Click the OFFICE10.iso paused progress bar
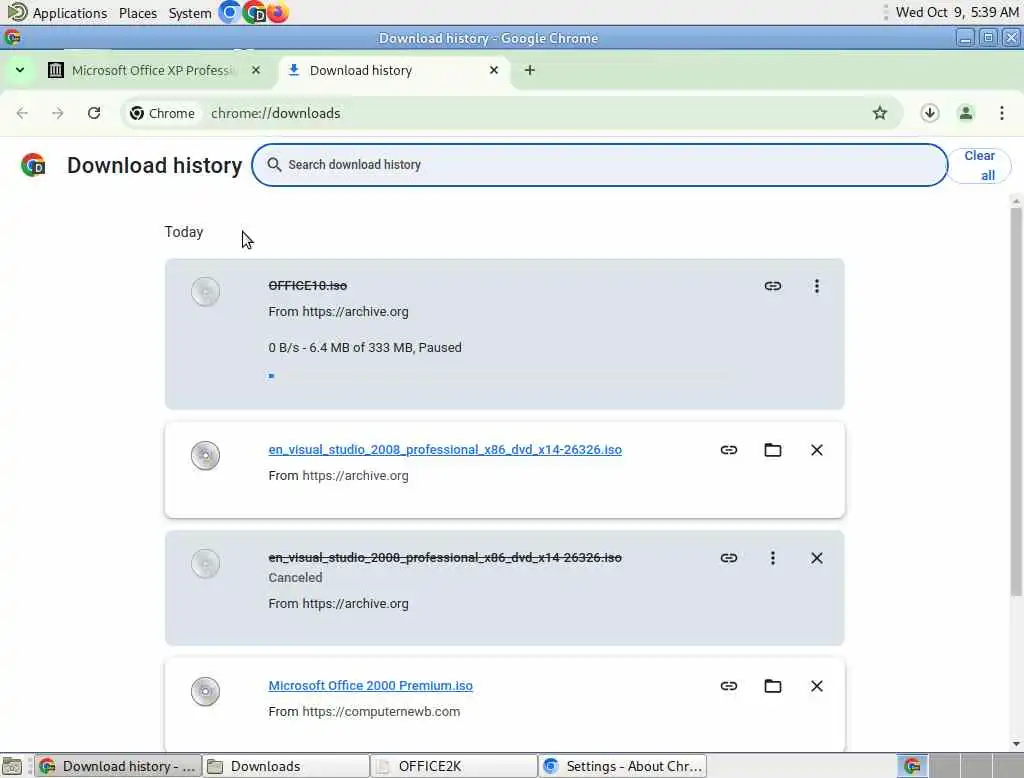The height and width of the screenshot is (778, 1024). click(x=500, y=376)
